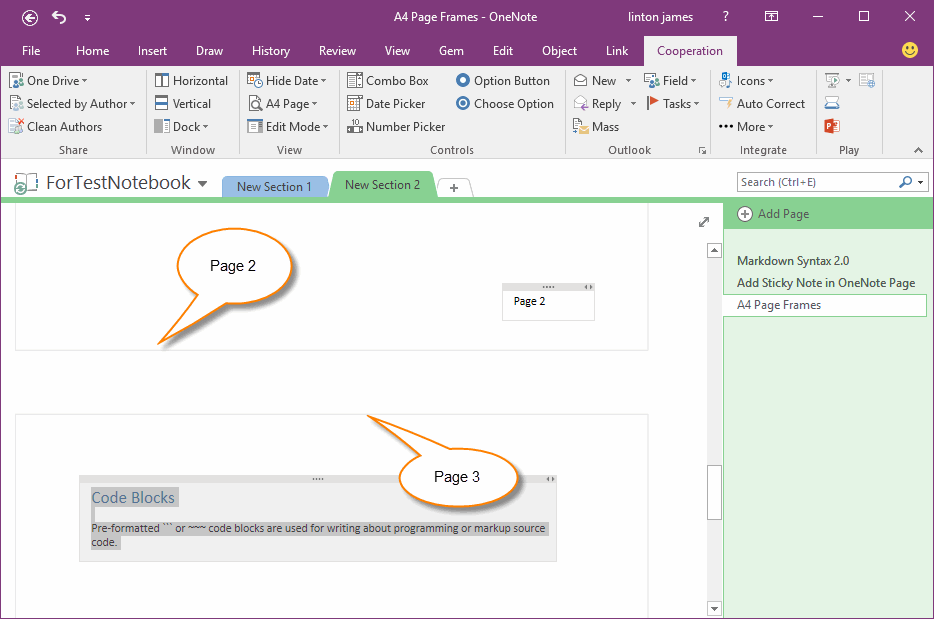Click the vertical scrollbar down arrow
Image resolution: width=934 pixels, height=619 pixels.
pos(714,609)
